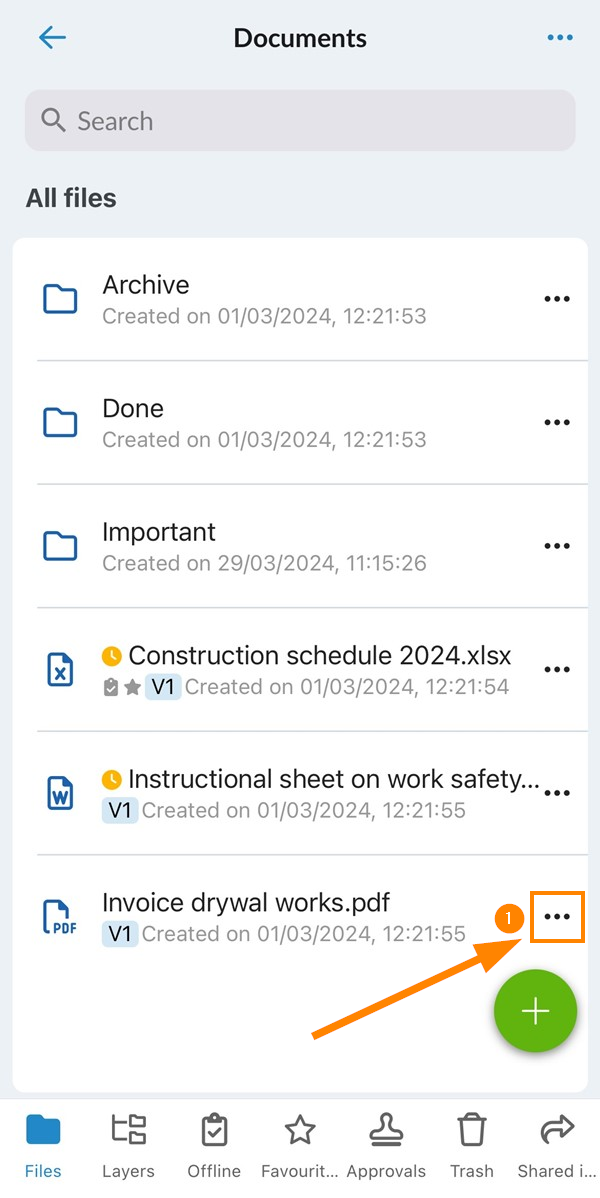Open the Favourites tab
This screenshot has width=600, height=1198.
coord(300,1146)
